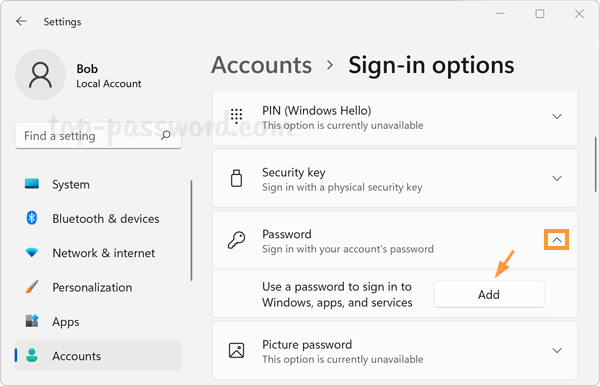Click the search magnifier icon
The image size is (600, 386).
pos(166,135)
